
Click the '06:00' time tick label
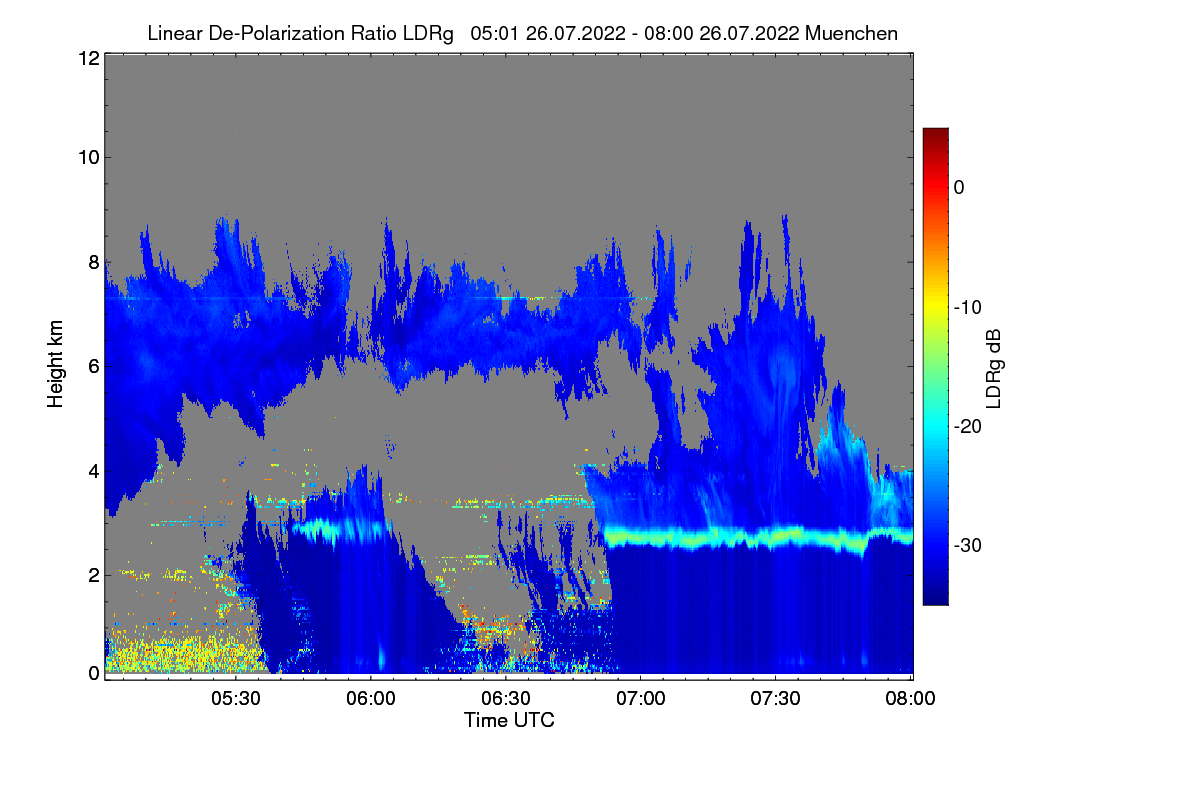[x=371, y=699]
